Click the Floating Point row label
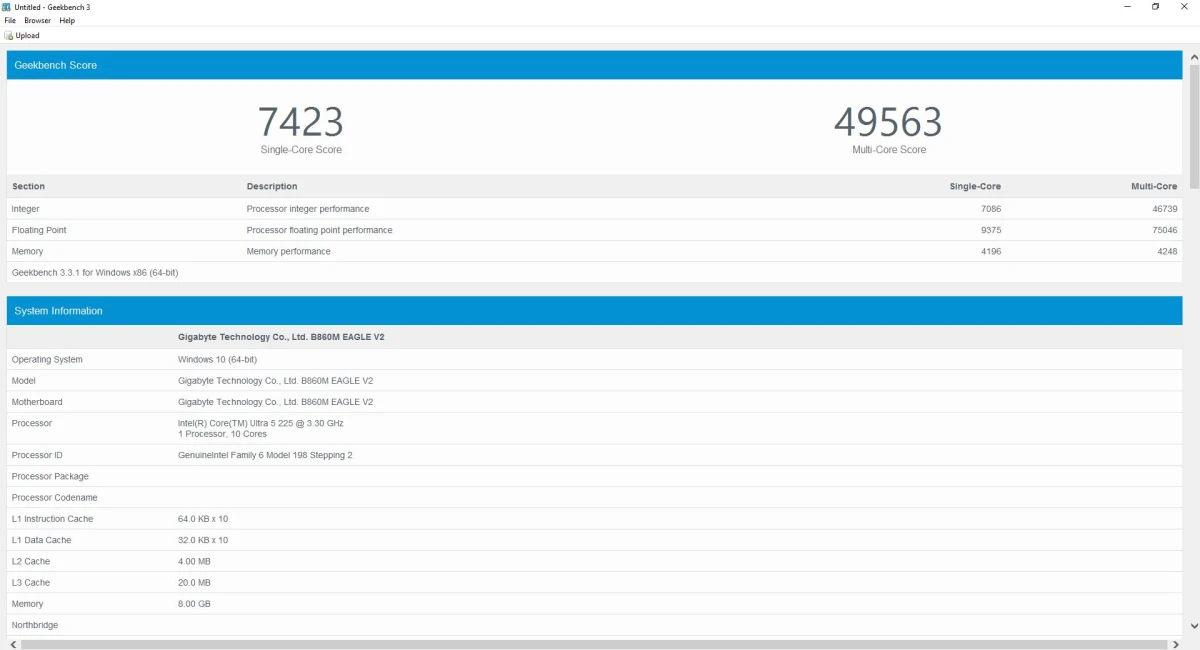1200x650 pixels. pos(39,230)
